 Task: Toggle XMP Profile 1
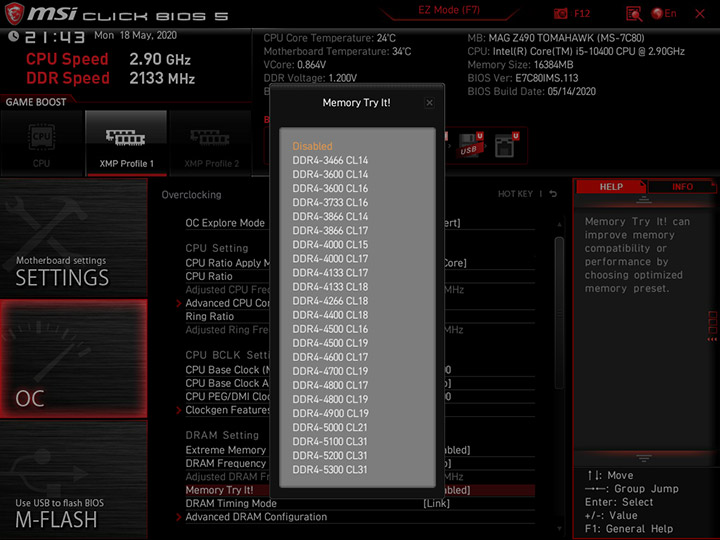pos(126,143)
